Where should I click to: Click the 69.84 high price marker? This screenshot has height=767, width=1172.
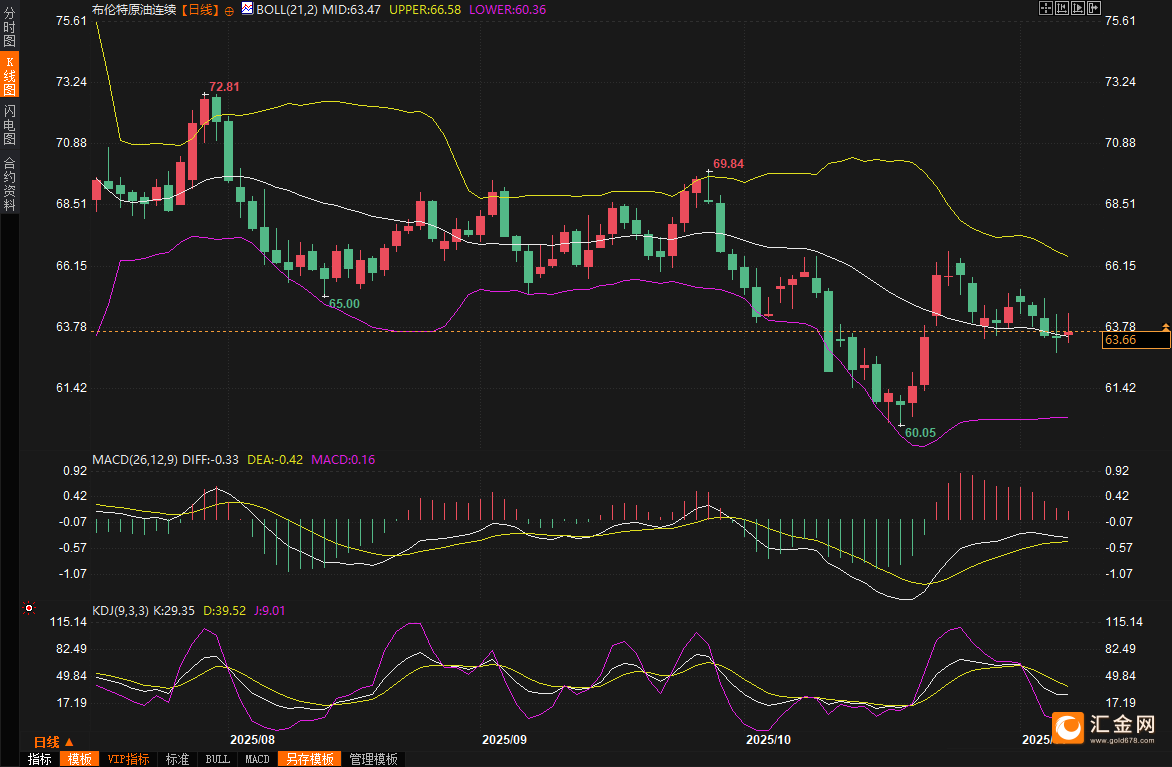728,164
